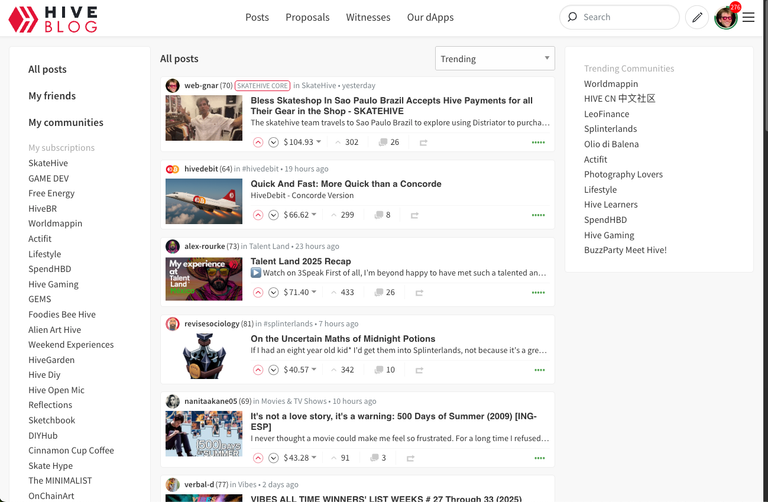Downvote the Concorde post
Viewport: 768px width, 502px height.
[x=274, y=215]
